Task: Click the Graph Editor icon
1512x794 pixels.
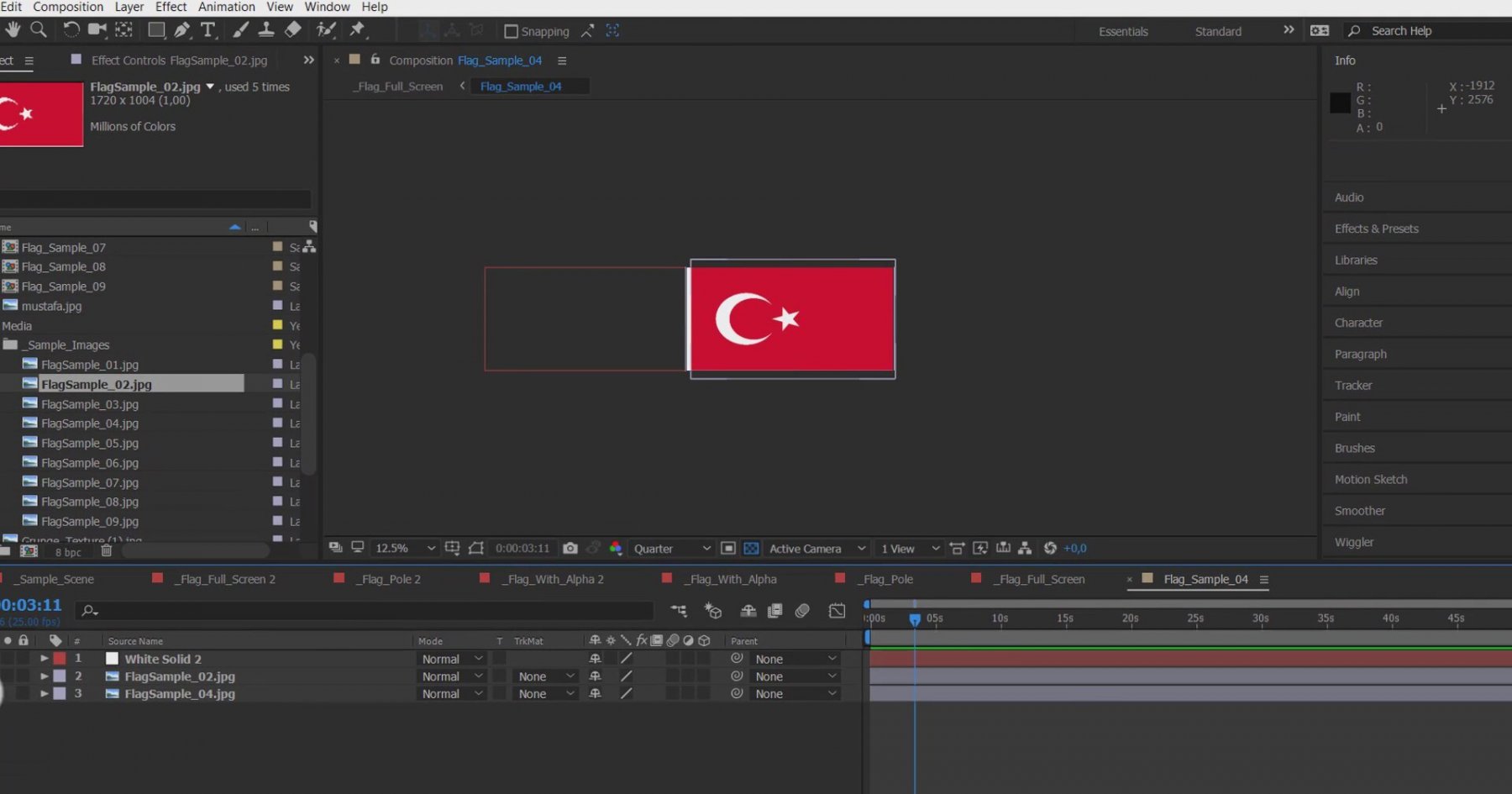Action: click(x=837, y=611)
